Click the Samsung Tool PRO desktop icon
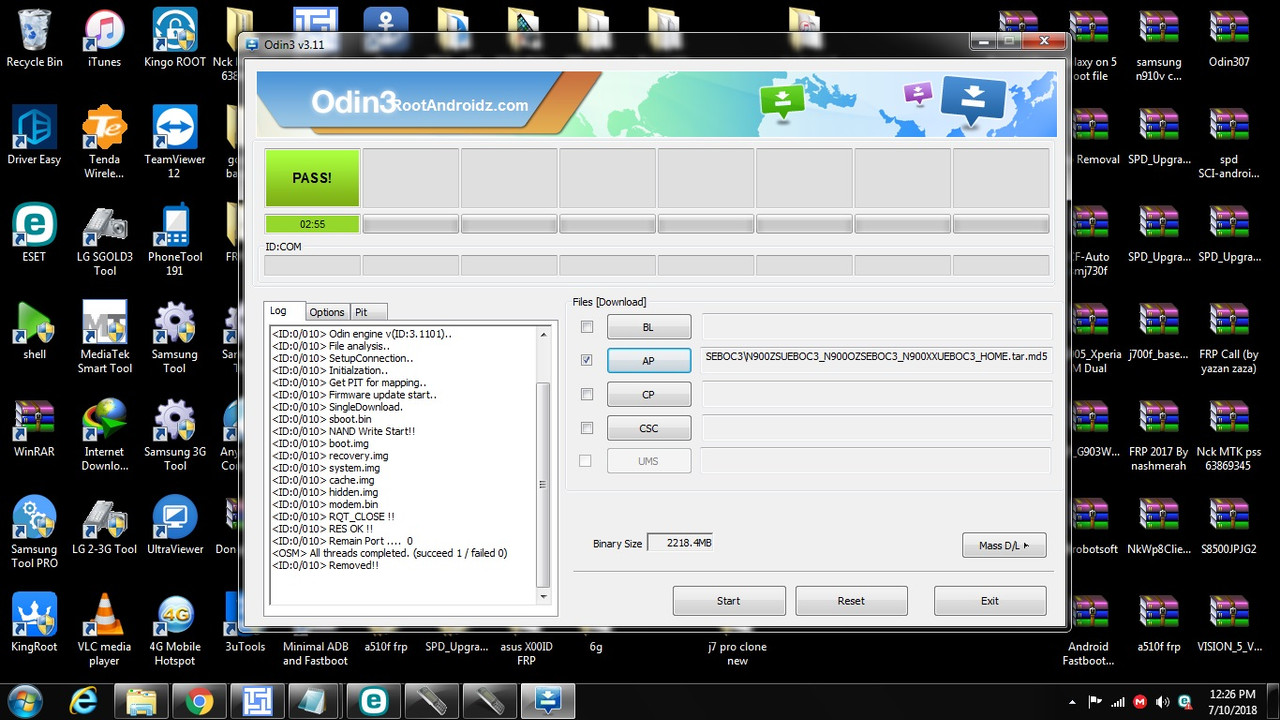Viewport: 1280px width, 720px height. 34,532
